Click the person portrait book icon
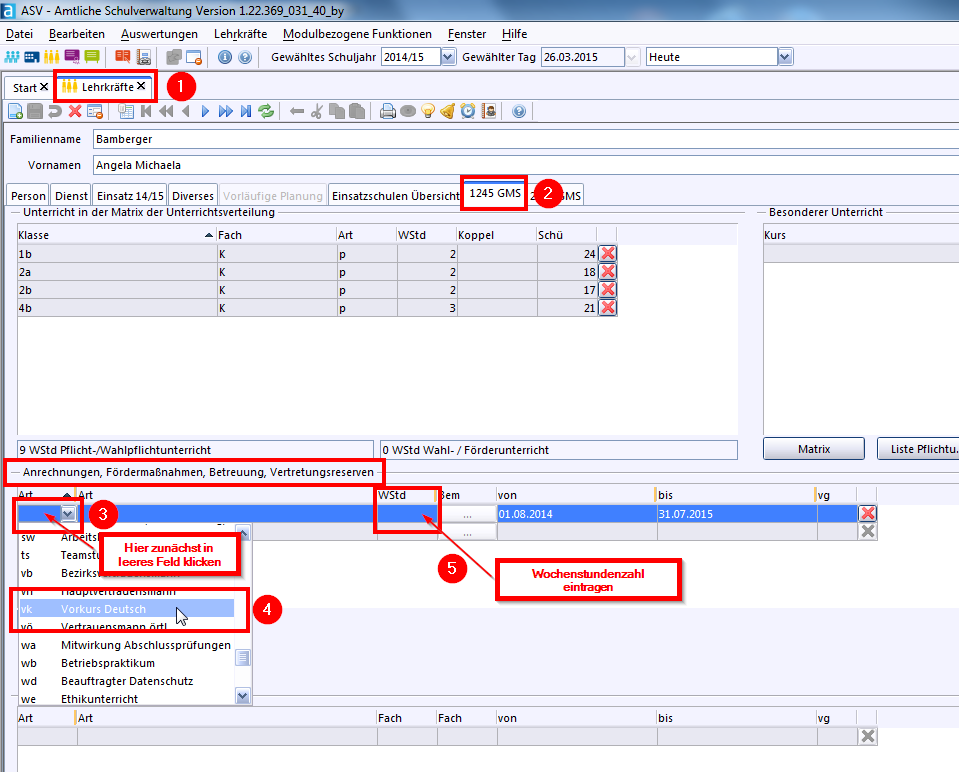This screenshot has height=772, width=959. point(489,111)
